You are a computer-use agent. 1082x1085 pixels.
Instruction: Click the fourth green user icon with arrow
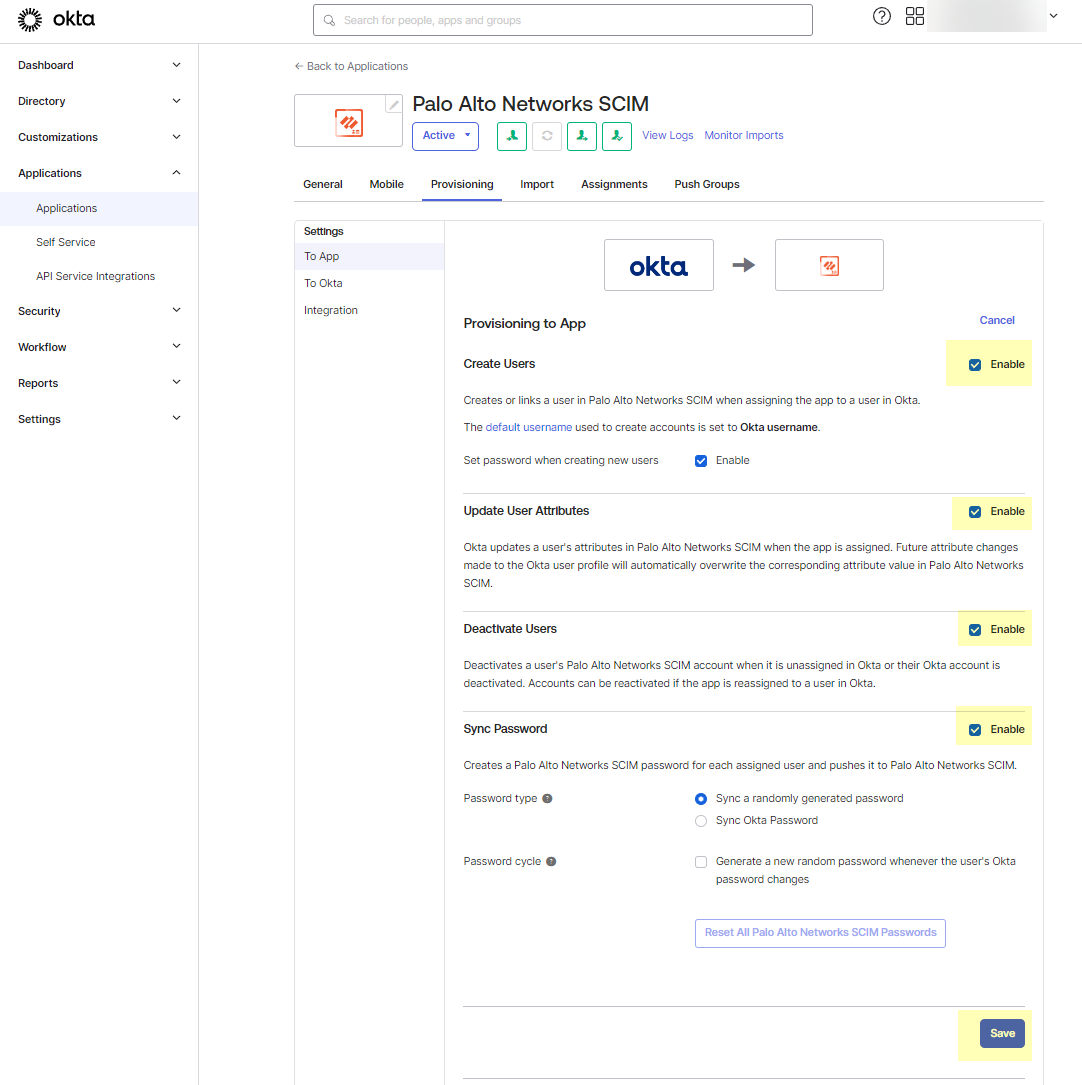616,136
